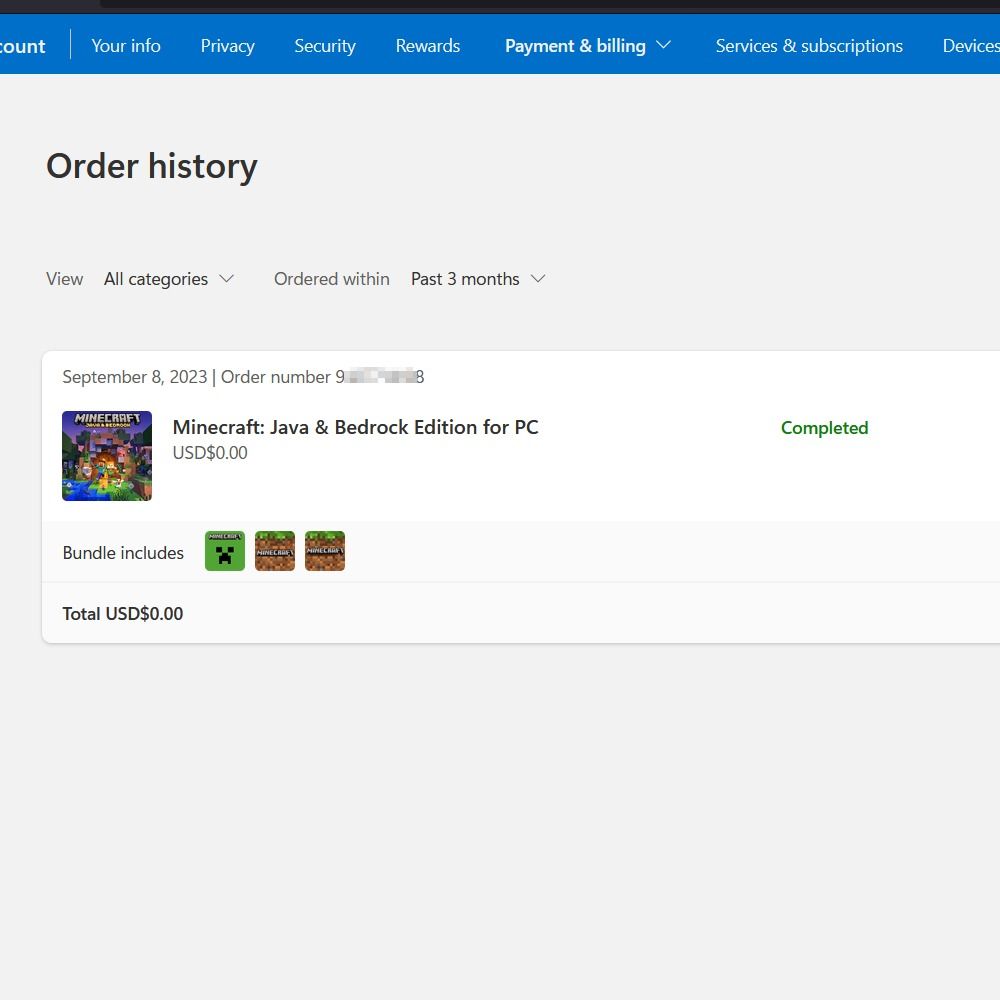
Task: Navigate to Security settings
Action: point(324,45)
